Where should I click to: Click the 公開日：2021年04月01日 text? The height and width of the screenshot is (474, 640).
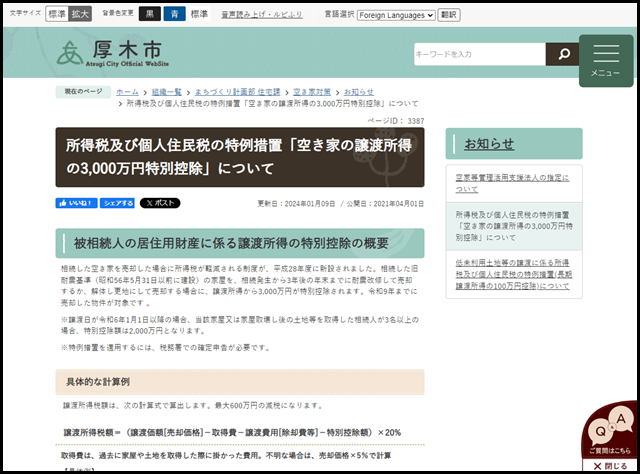[x=385, y=203]
